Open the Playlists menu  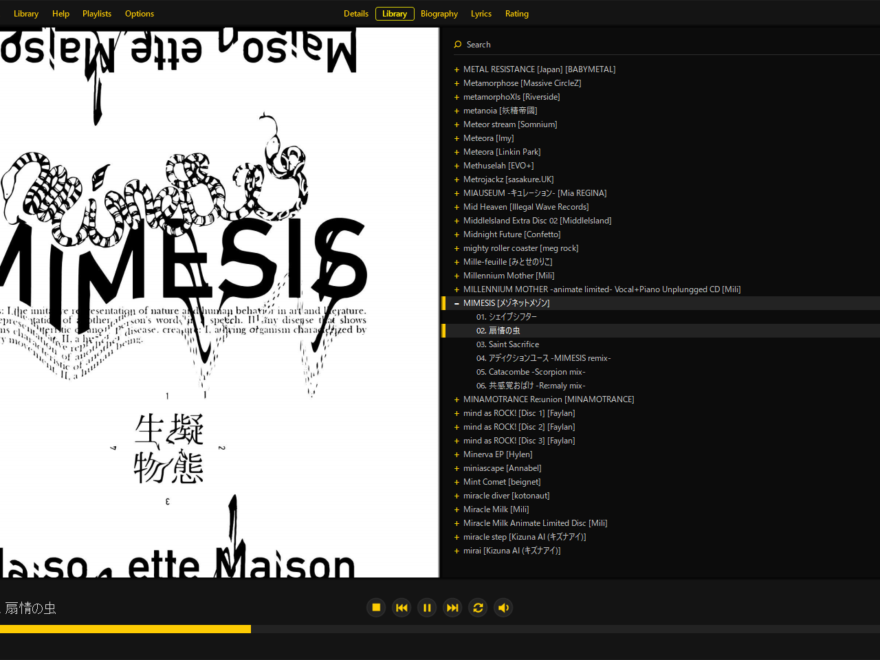[97, 13]
